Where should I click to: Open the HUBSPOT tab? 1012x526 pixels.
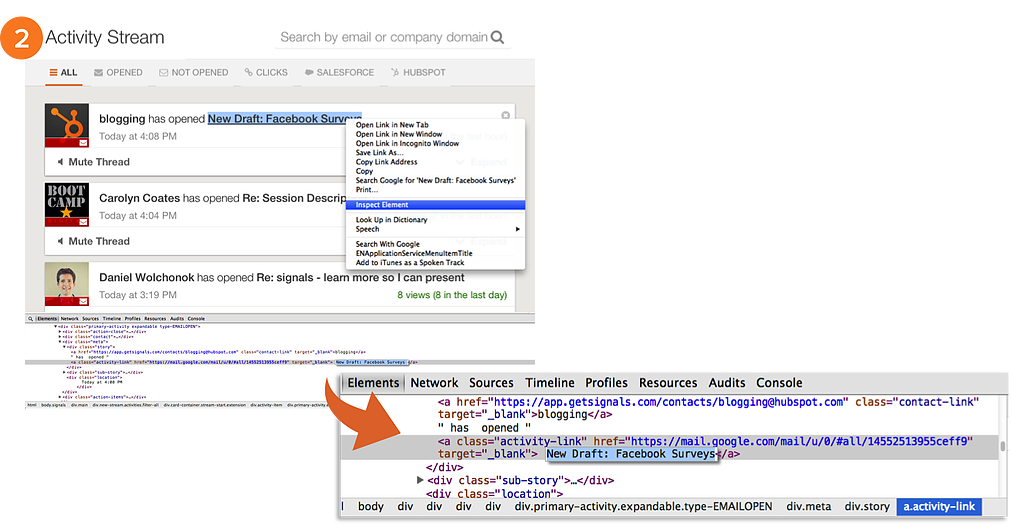[x=418, y=72]
